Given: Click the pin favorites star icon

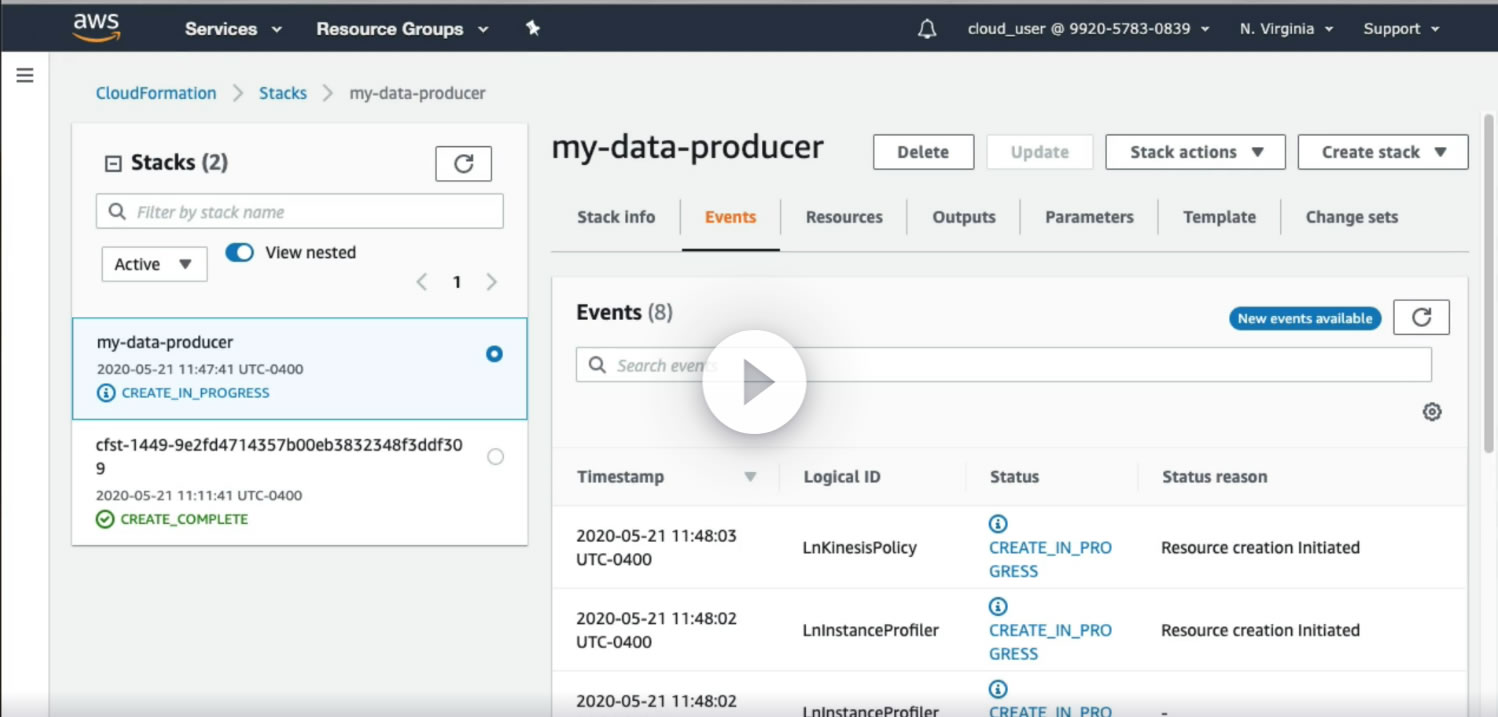Looking at the screenshot, I should (x=533, y=29).
